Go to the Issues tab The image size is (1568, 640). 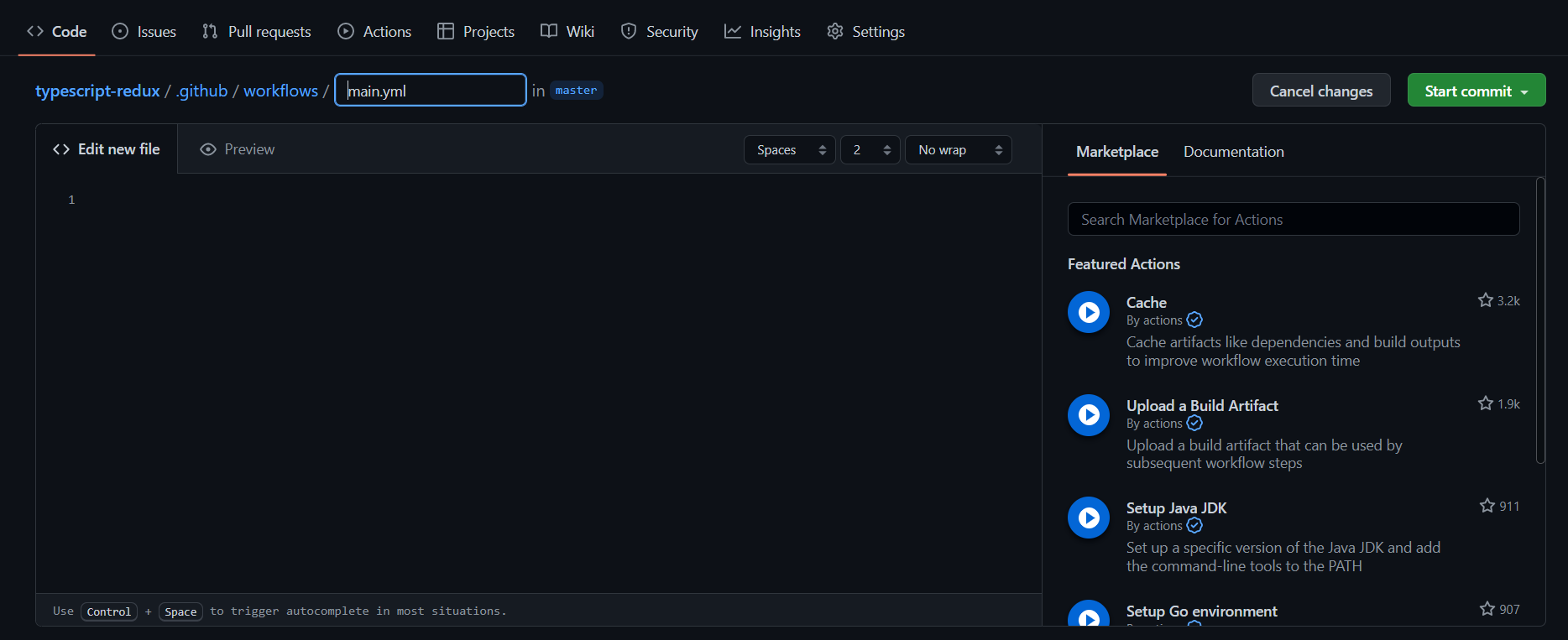click(x=144, y=32)
